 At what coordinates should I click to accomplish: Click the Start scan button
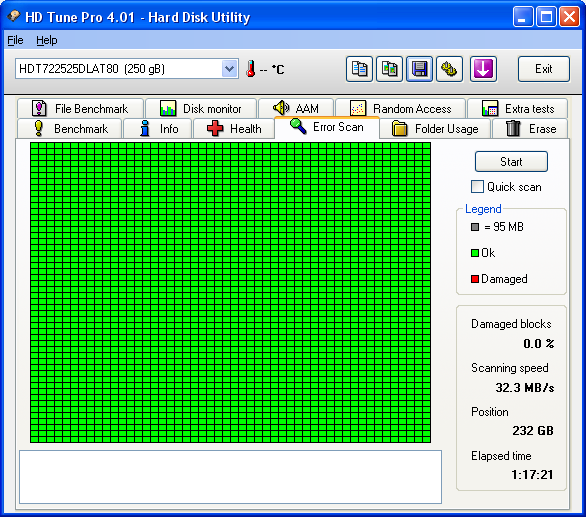point(511,161)
